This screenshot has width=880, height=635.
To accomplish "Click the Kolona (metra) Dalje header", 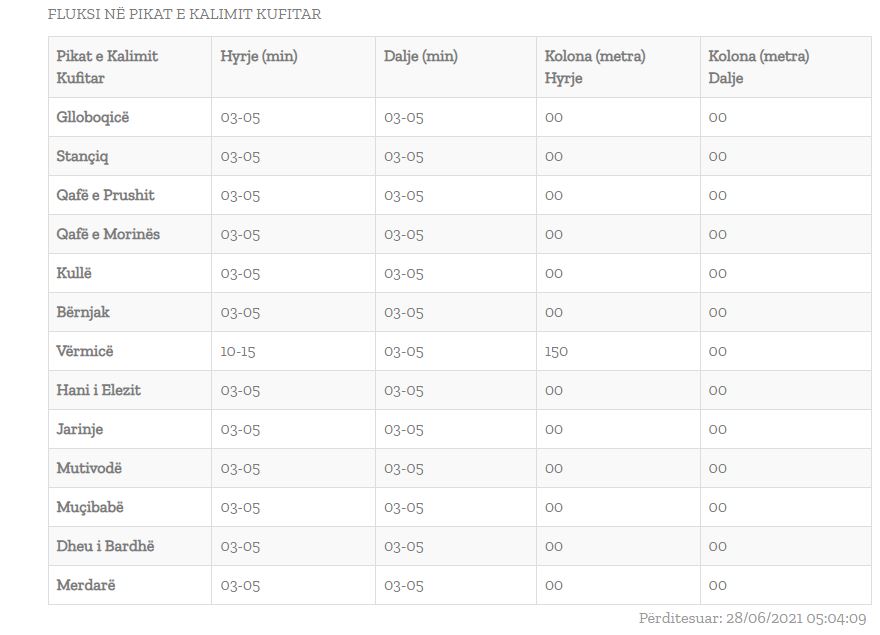I will tap(759, 67).
